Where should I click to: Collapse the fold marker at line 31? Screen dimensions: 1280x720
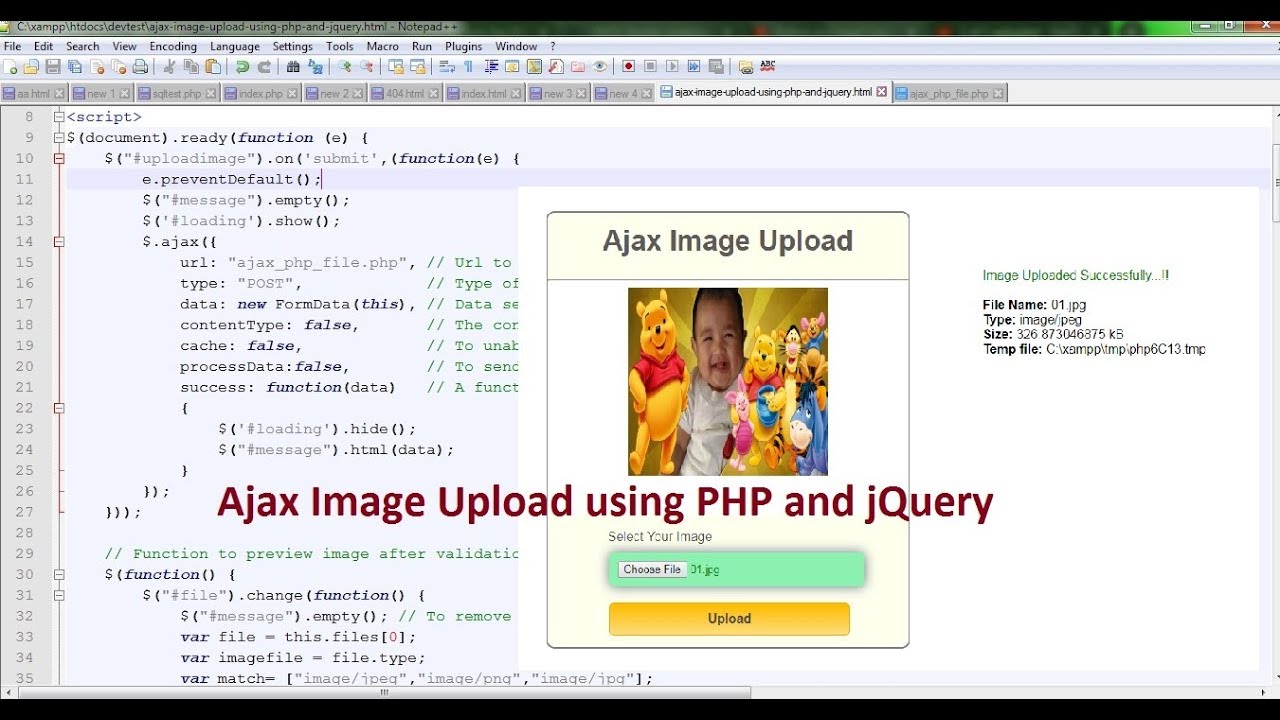(59, 595)
